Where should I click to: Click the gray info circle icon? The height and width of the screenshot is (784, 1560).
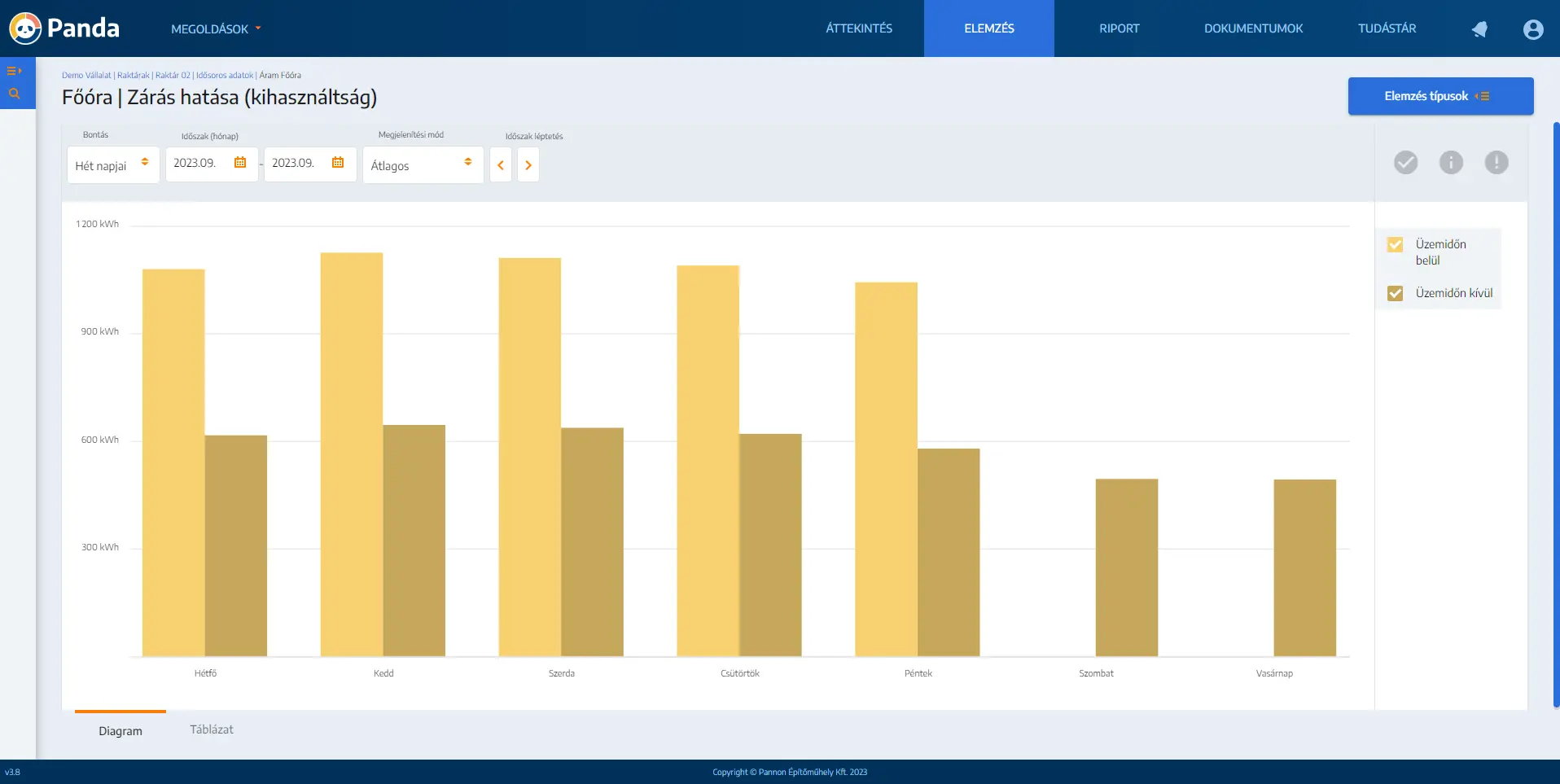(x=1451, y=163)
